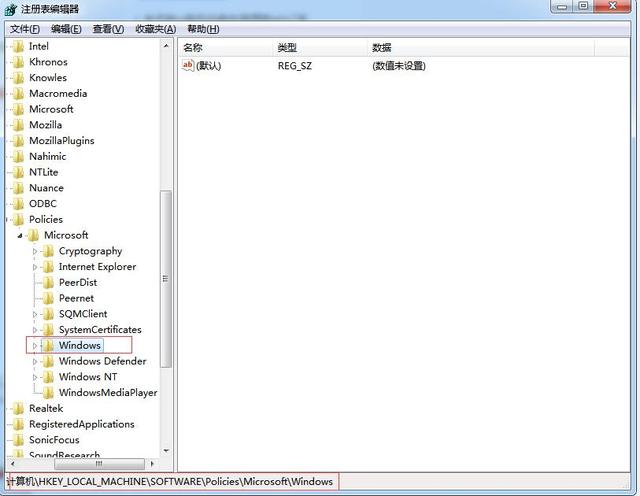This screenshot has width=640, height=496.
Task: Open the 收藏夹(A) menu
Action: click(x=156, y=29)
